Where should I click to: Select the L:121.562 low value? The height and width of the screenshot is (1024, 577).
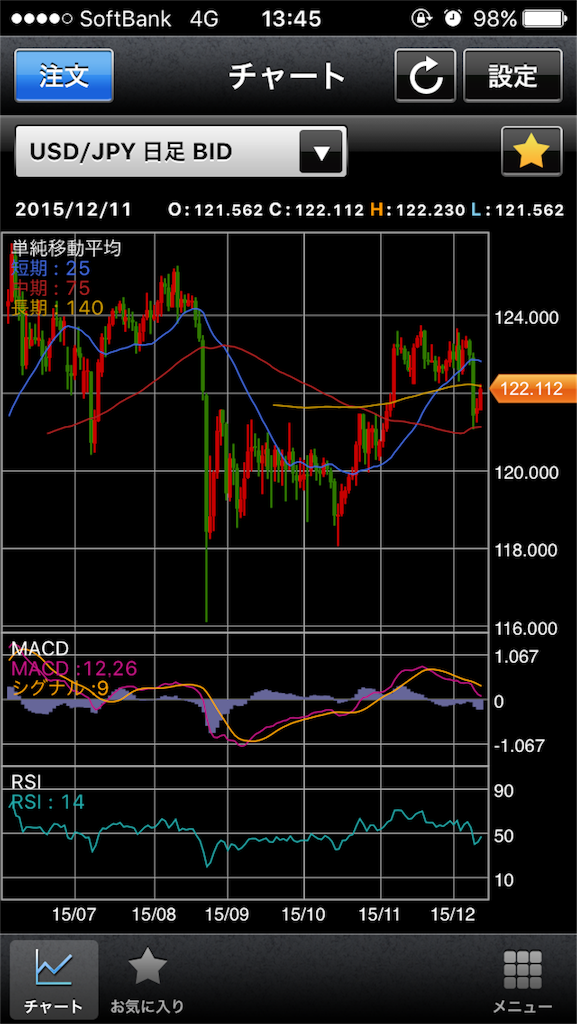click(x=516, y=210)
